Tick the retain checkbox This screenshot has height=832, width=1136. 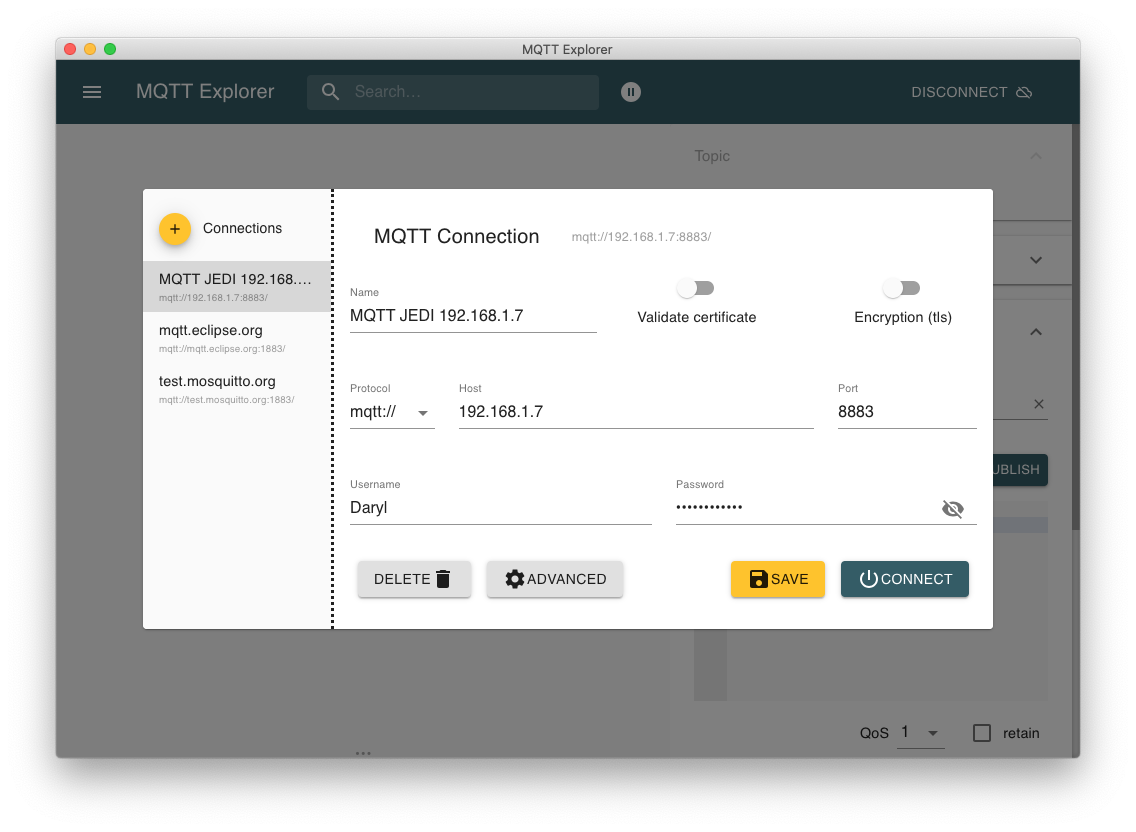click(982, 733)
